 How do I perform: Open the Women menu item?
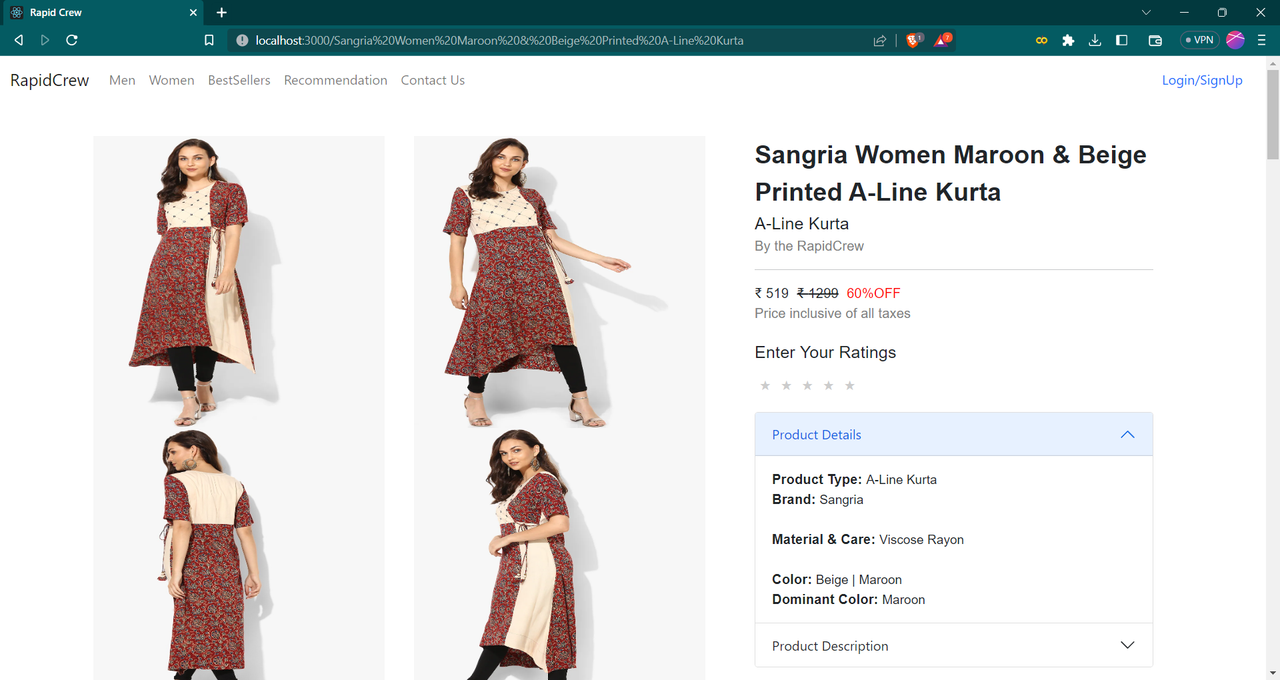click(172, 80)
